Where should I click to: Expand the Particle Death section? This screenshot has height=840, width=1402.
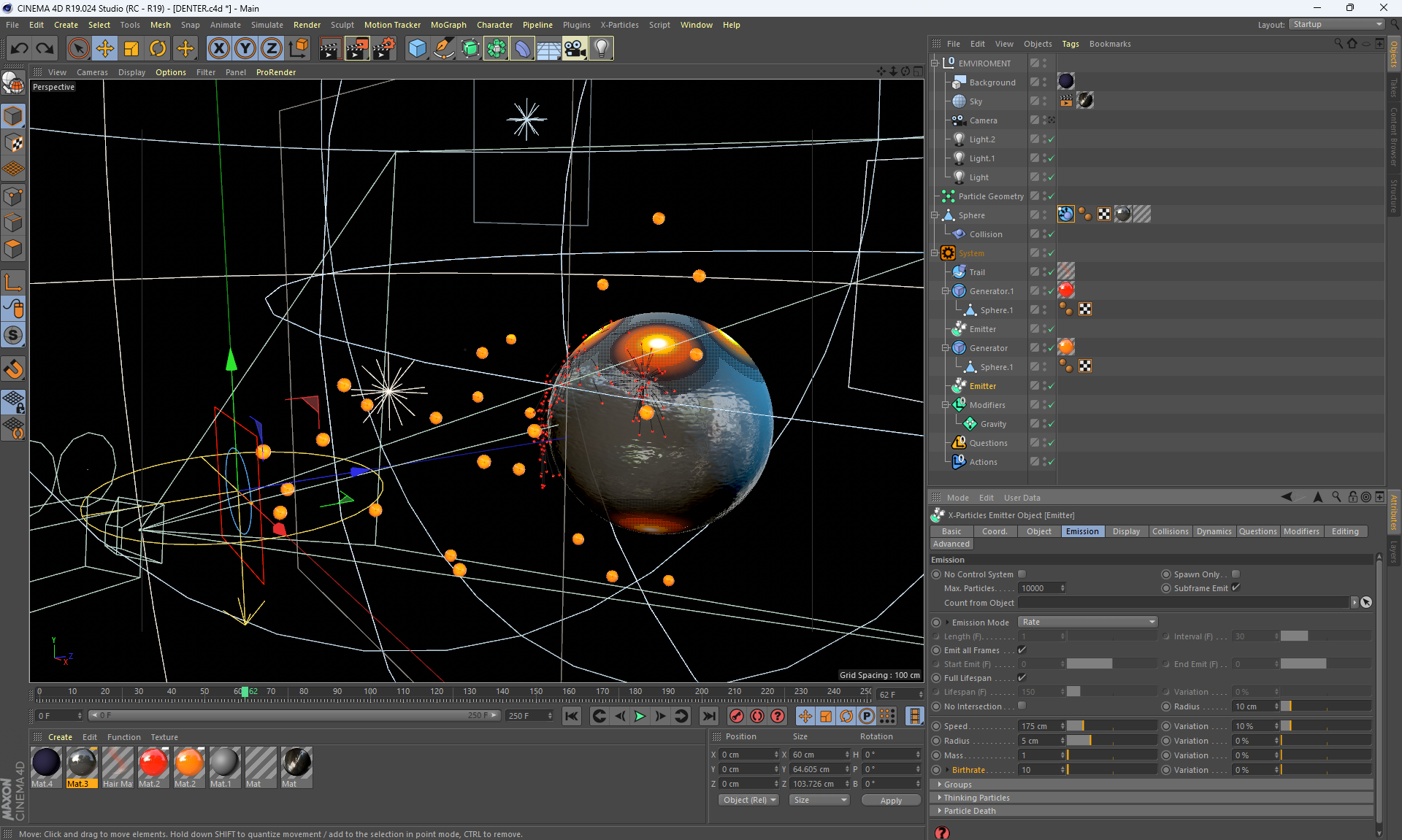pyautogui.click(x=969, y=811)
